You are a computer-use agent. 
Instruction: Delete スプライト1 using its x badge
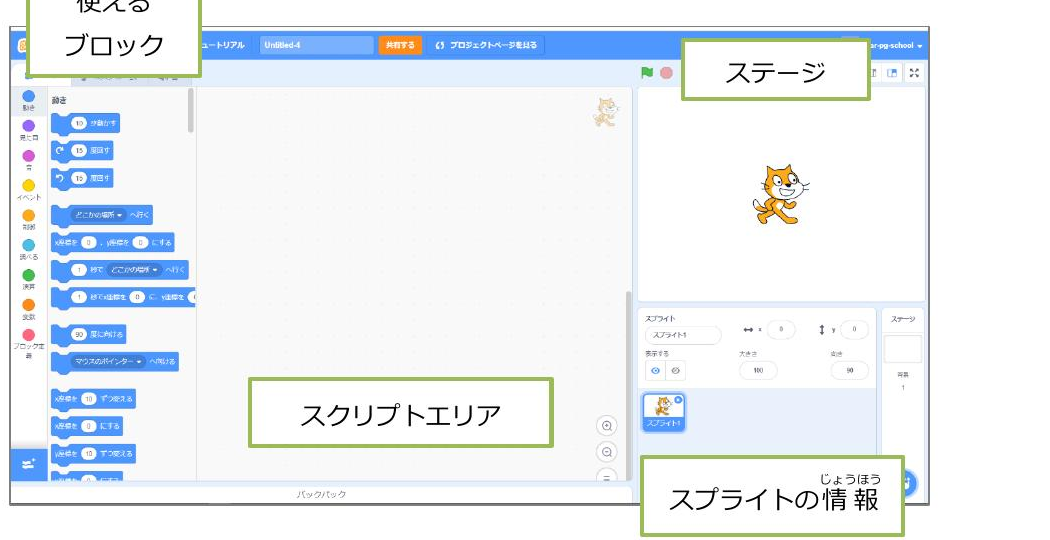pyautogui.click(x=678, y=400)
